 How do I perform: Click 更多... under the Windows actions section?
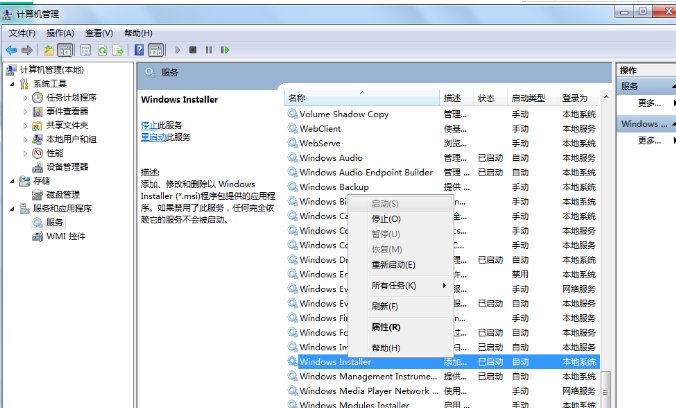[x=649, y=140]
